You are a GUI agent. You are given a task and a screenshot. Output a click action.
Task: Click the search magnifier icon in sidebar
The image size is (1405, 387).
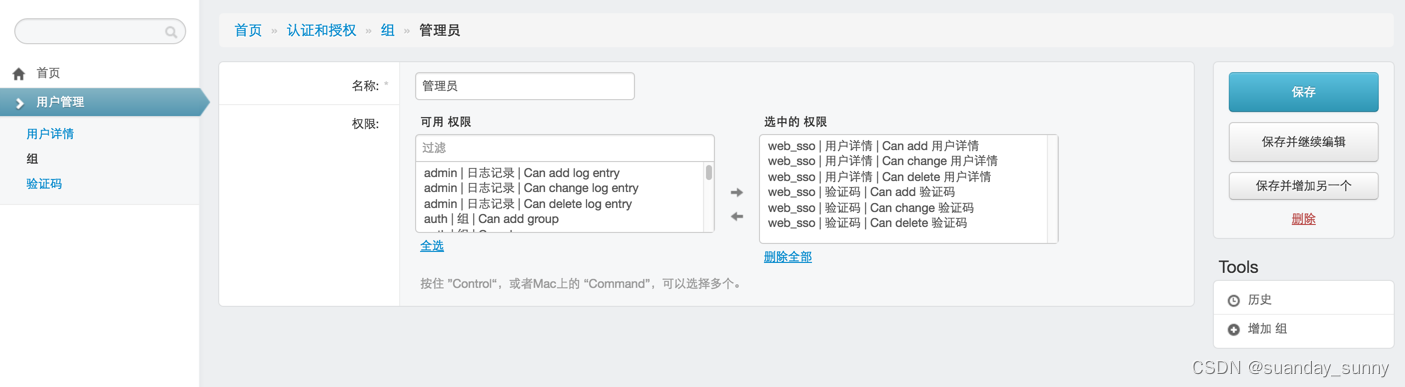click(171, 32)
